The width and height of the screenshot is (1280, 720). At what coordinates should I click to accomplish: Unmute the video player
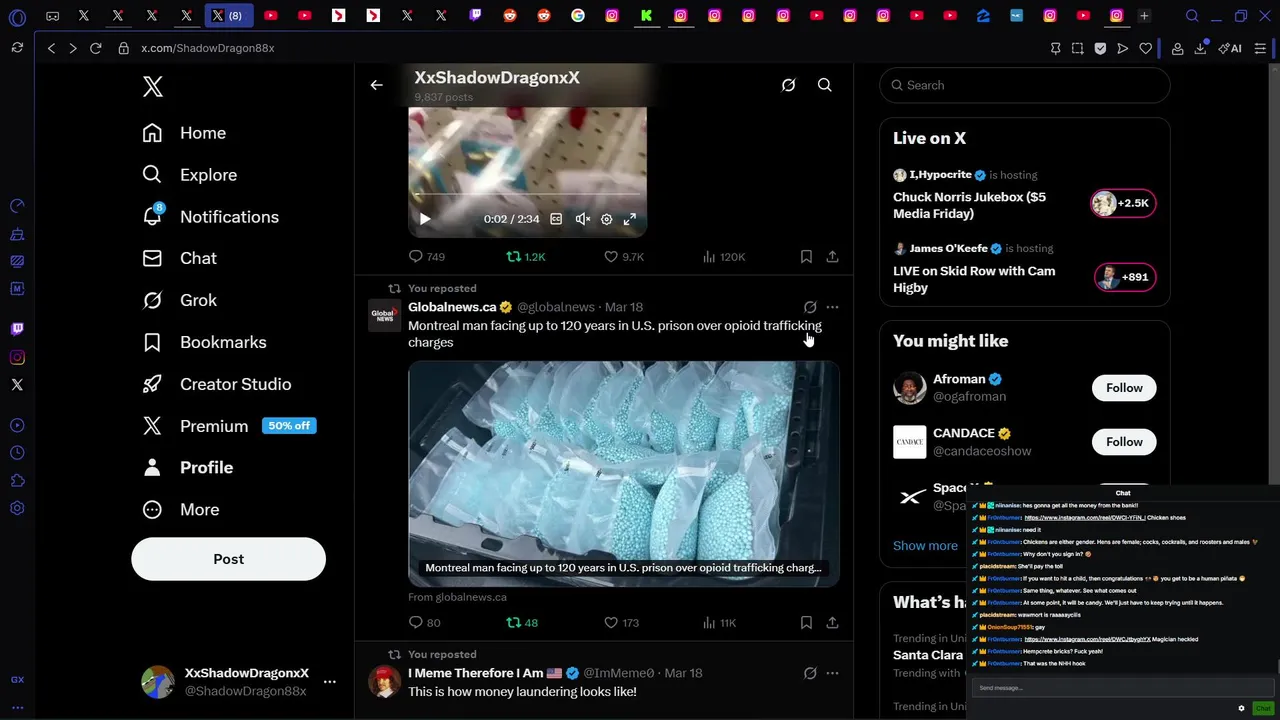click(x=583, y=219)
